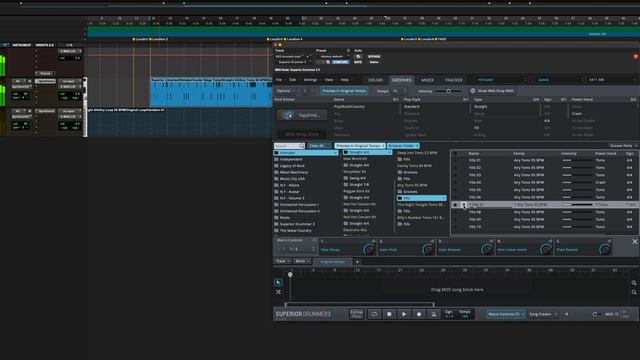The width and height of the screenshot is (640, 360).
Task: Switch to the DRUMS tab
Action: pos(376,80)
